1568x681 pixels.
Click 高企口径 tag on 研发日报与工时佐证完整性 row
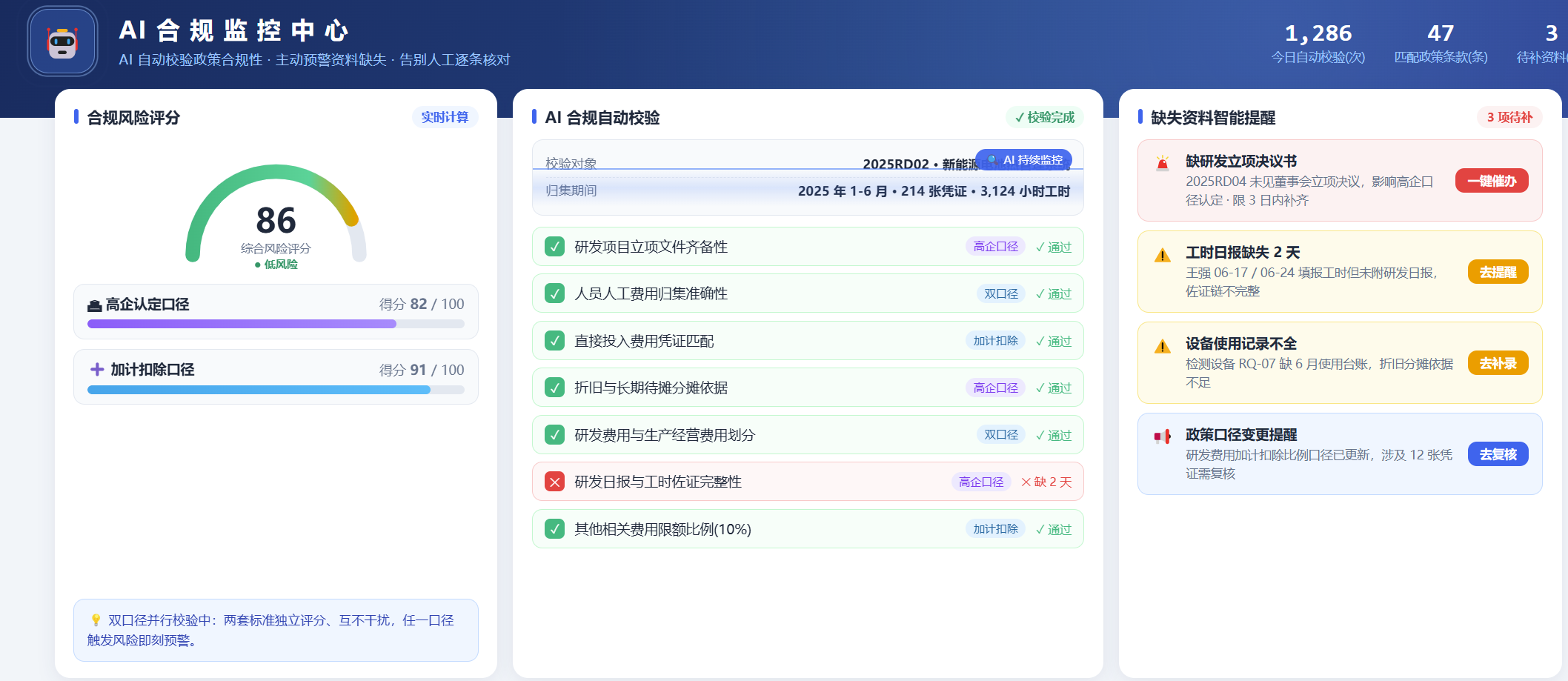[981, 482]
